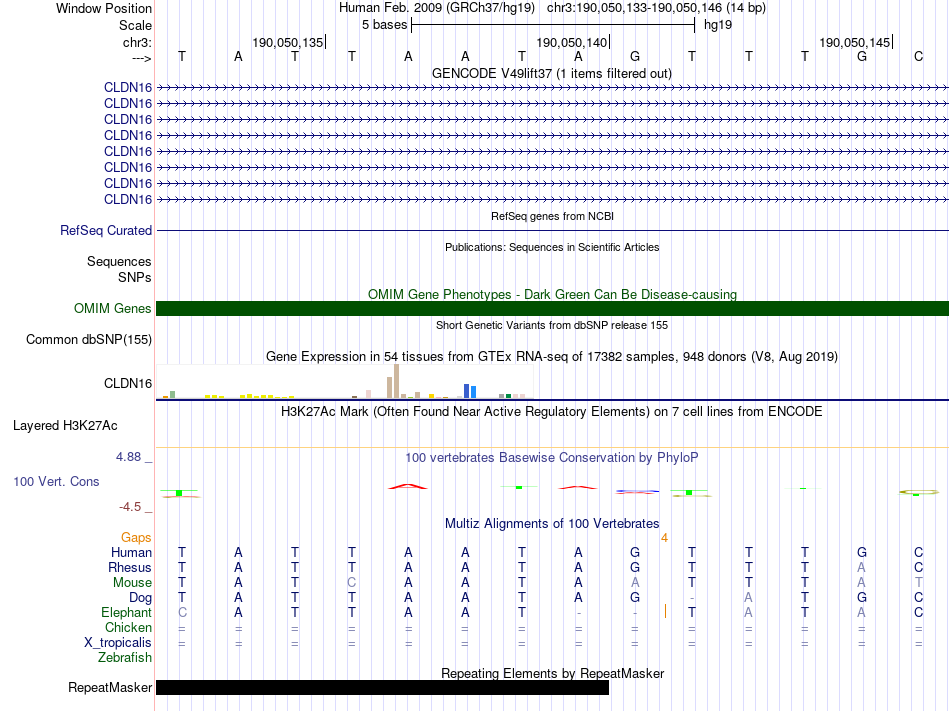
Task: Click the OMIM Genes label
Action: (x=113, y=308)
